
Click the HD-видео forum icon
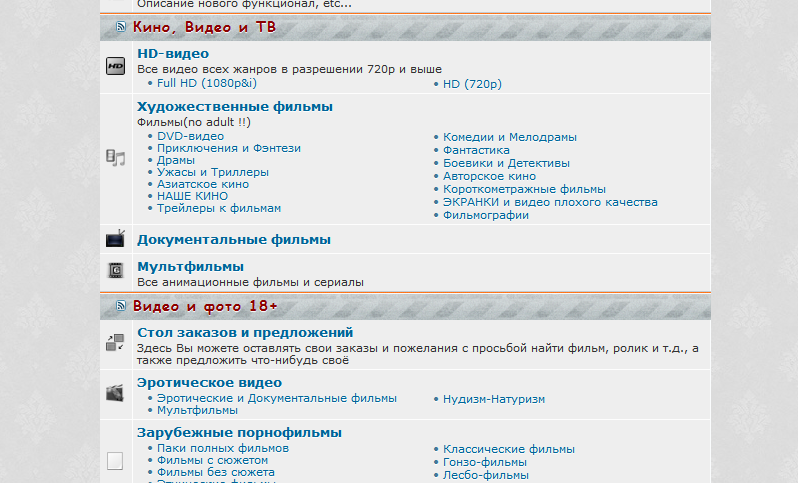coord(115,67)
